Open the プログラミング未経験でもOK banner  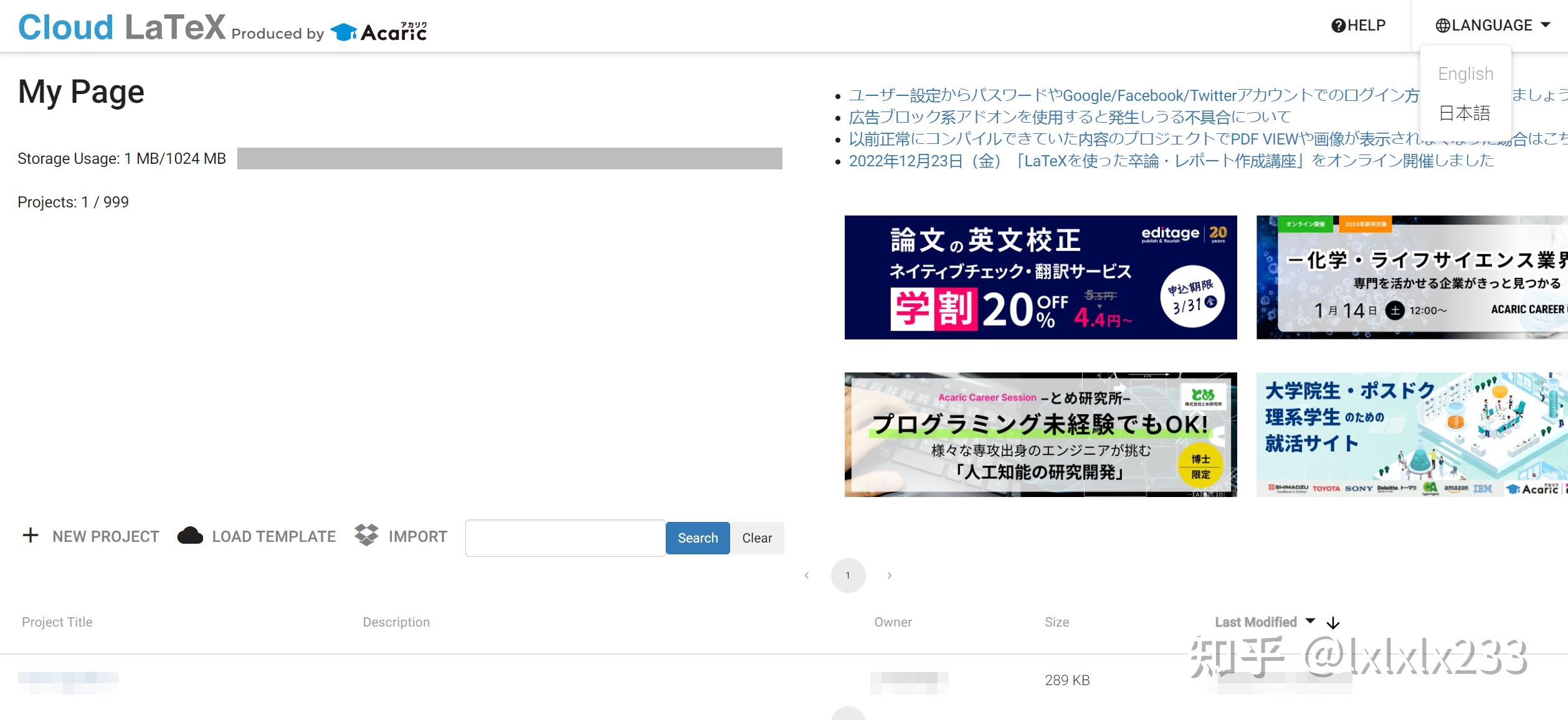tap(1040, 435)
